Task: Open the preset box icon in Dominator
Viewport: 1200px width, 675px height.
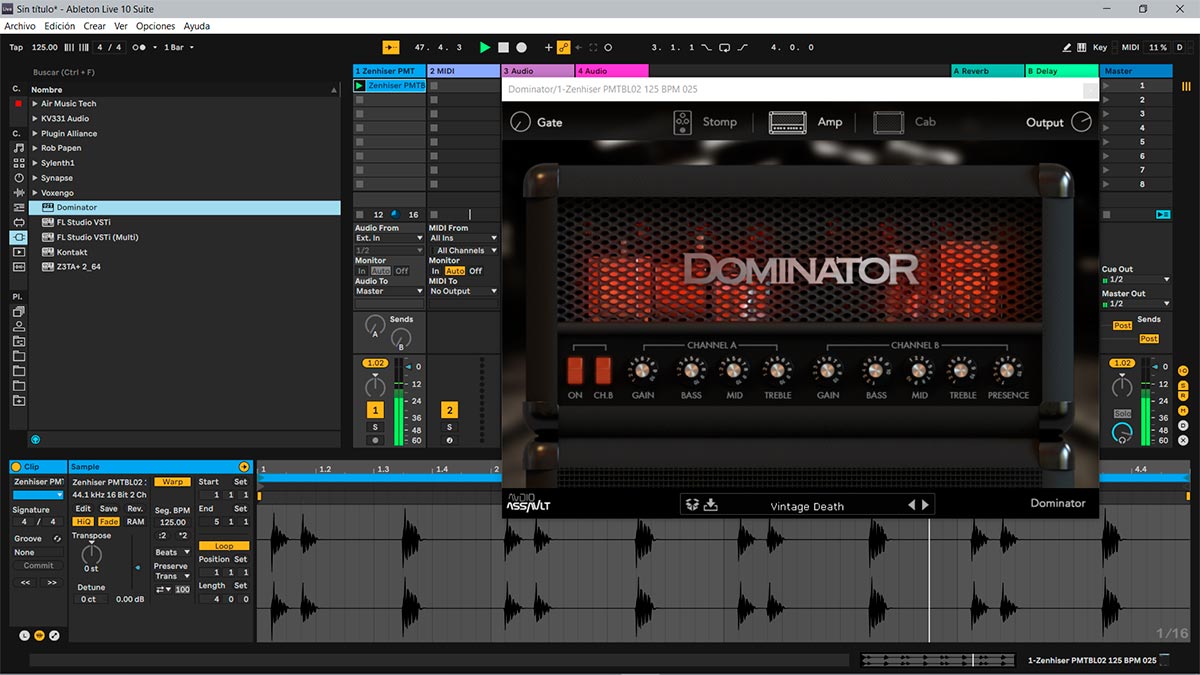Action: click(692, 505)
